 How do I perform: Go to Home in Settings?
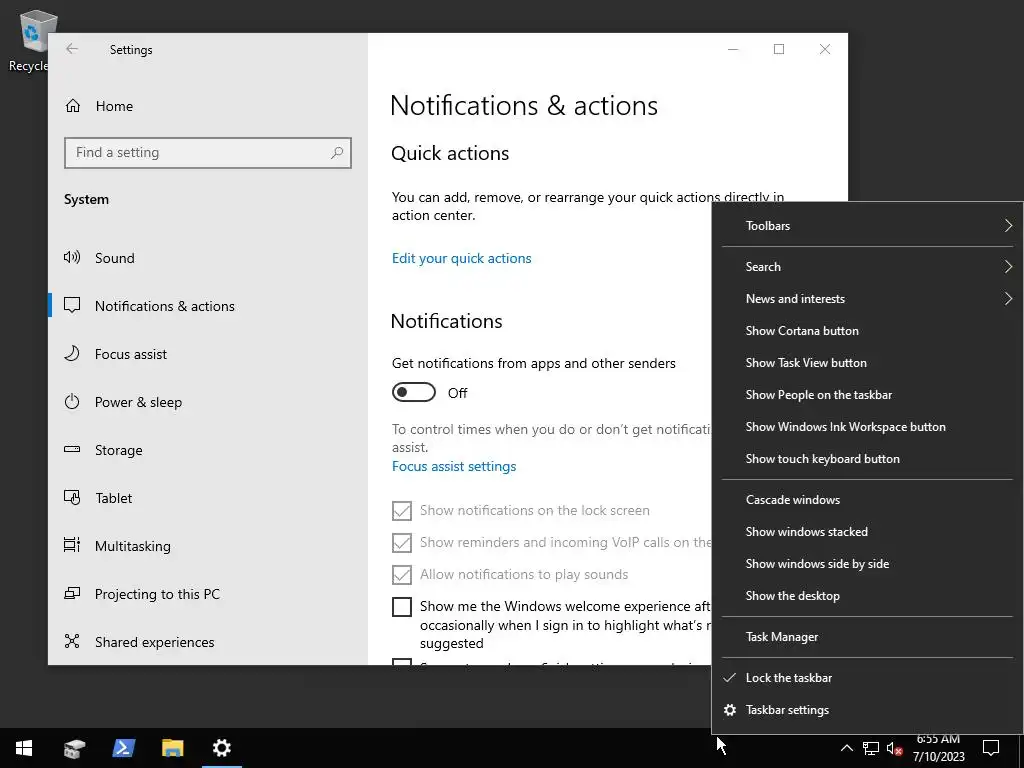208,106
